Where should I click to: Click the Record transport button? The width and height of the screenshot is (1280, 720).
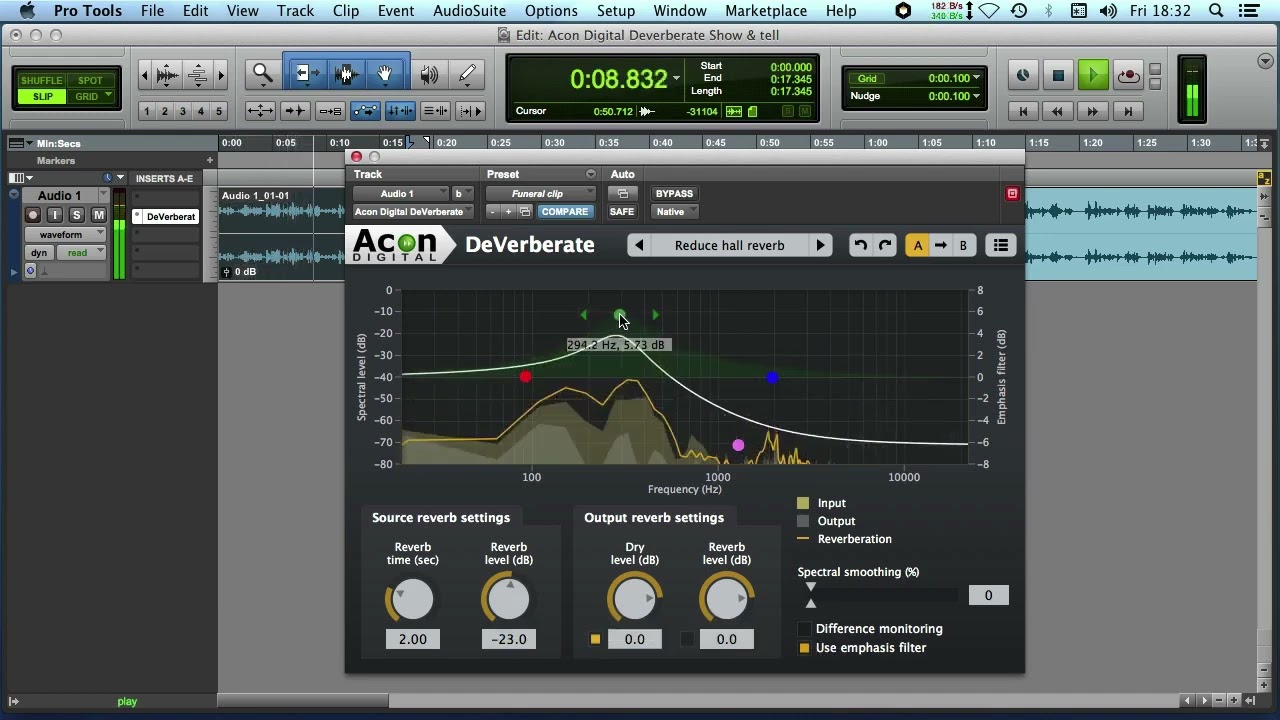(1128, 75)
